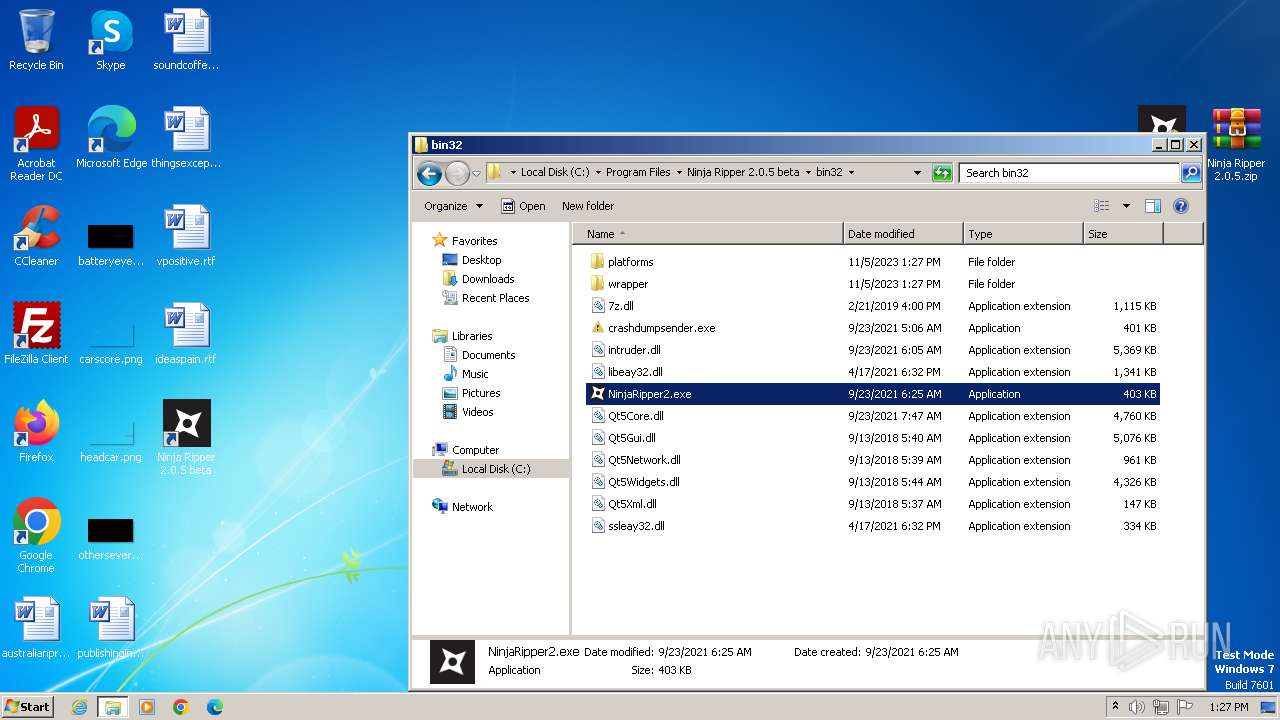
Task: Open Firefox desktop shortcut
Action: point(36,432)
